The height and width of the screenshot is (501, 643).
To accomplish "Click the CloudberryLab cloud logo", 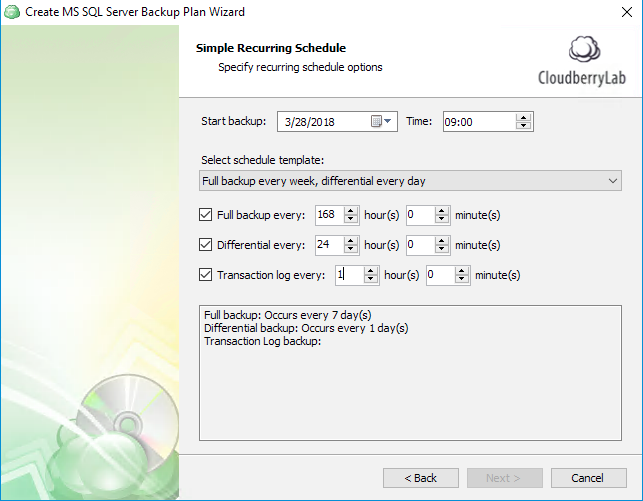I will 584,49.
